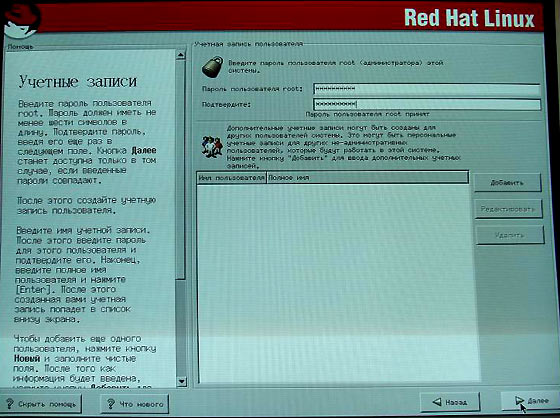Click the Полное имя column header
560x418 pixels.
click(368, 178)
